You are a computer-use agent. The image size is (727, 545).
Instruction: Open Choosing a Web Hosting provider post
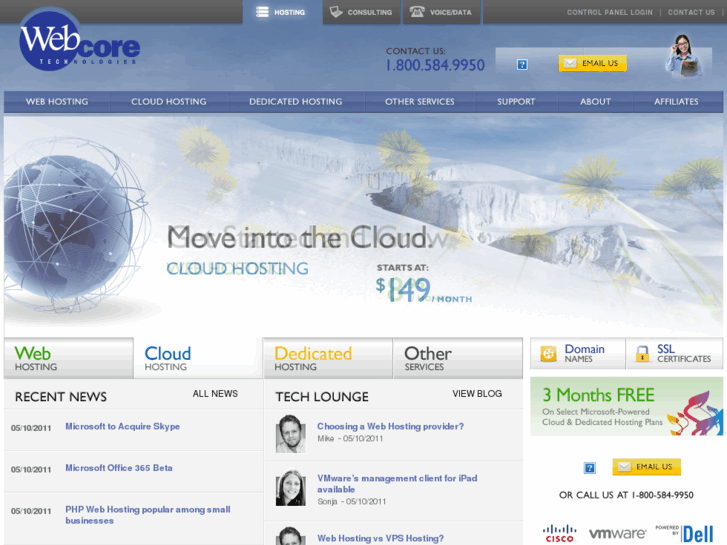(390, 426)
